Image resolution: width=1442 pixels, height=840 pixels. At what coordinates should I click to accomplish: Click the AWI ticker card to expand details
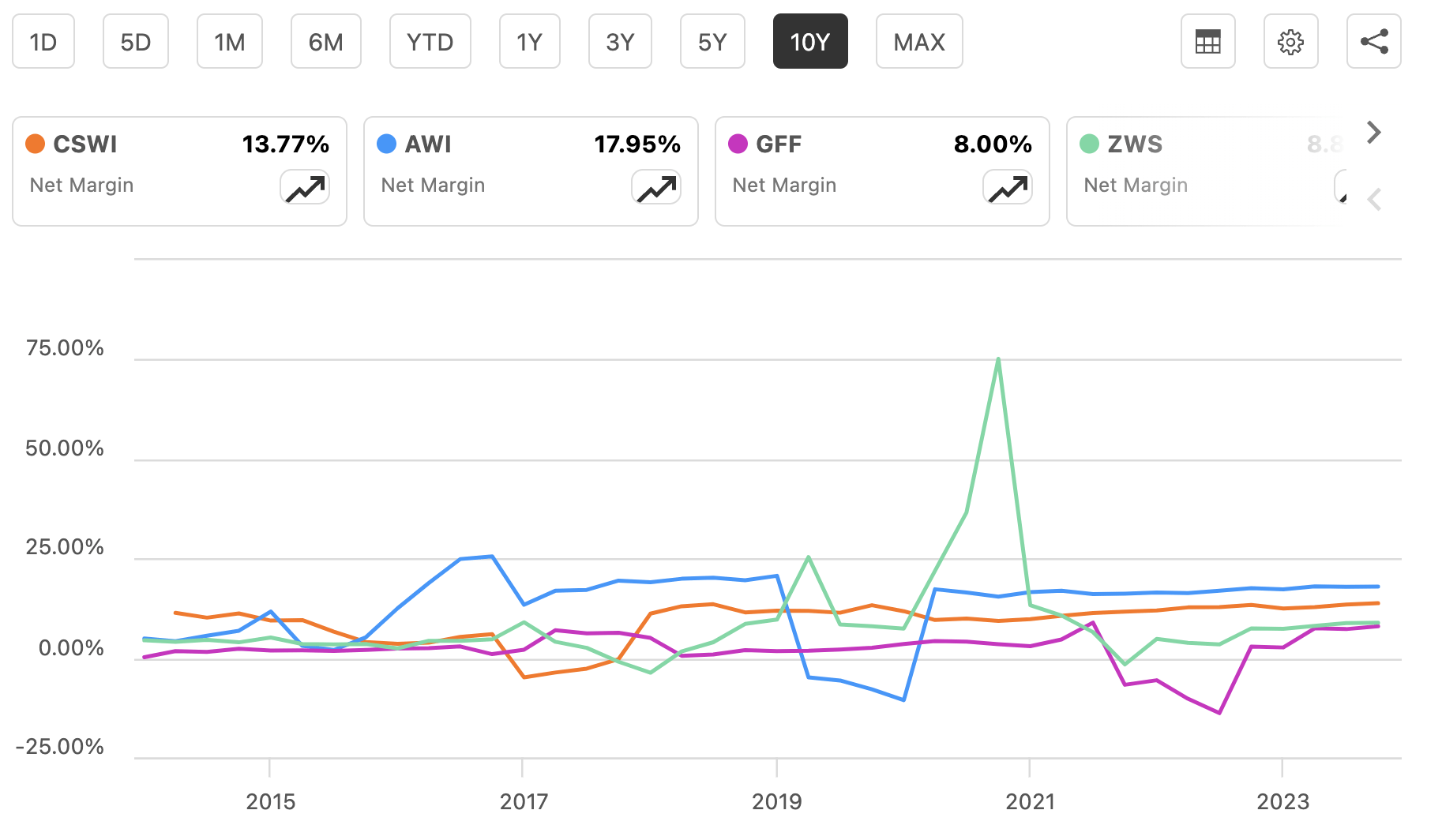coord(531,170)
